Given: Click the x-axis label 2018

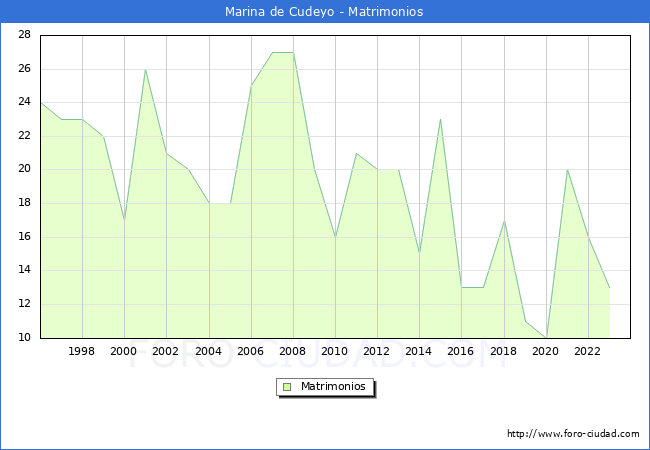Looking at the screenshot, I should pos(504,351).
